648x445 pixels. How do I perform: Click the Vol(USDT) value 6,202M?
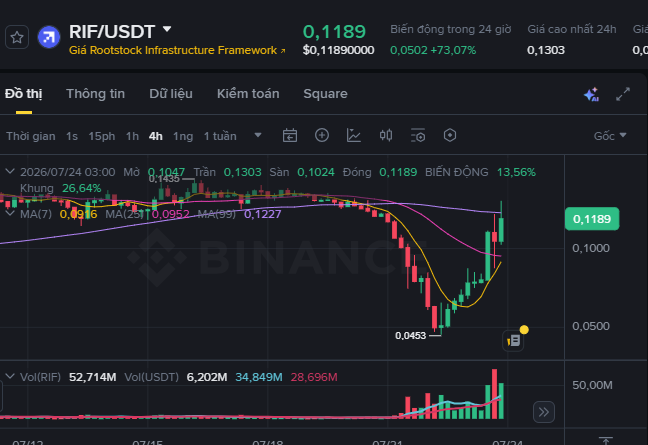point(207,377)
